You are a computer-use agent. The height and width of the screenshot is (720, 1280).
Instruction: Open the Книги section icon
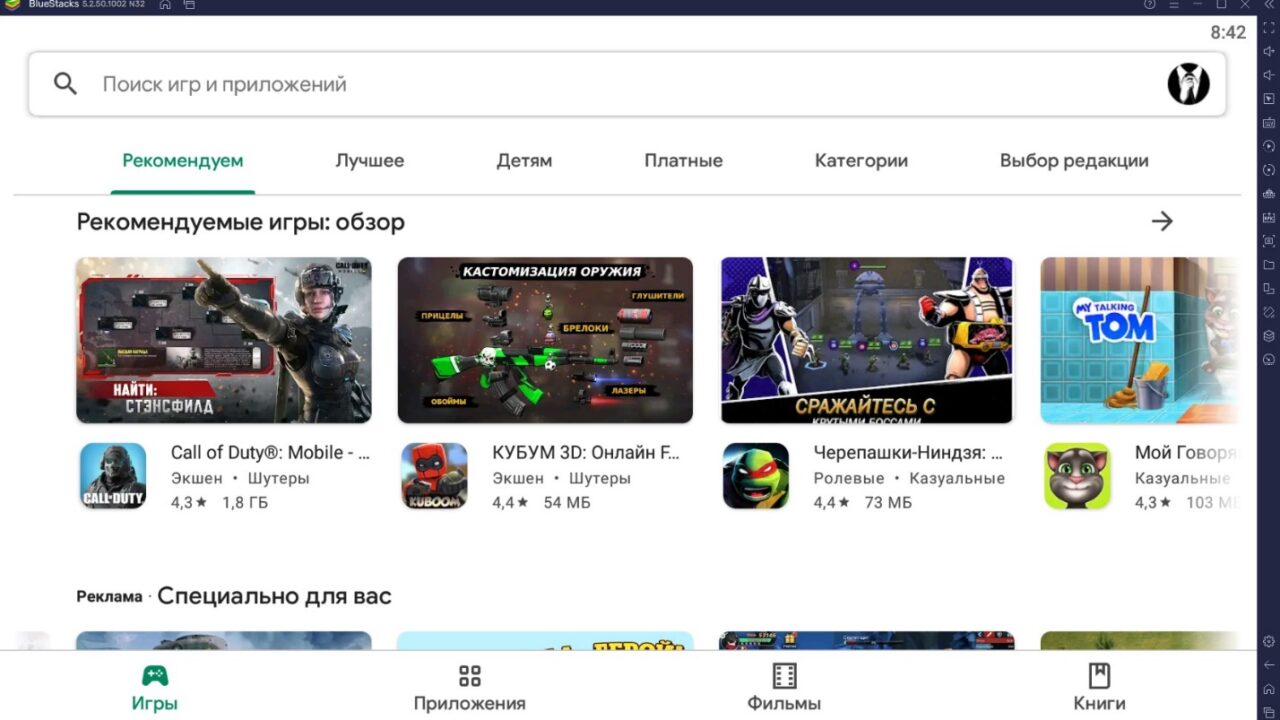click(1098, 676)
